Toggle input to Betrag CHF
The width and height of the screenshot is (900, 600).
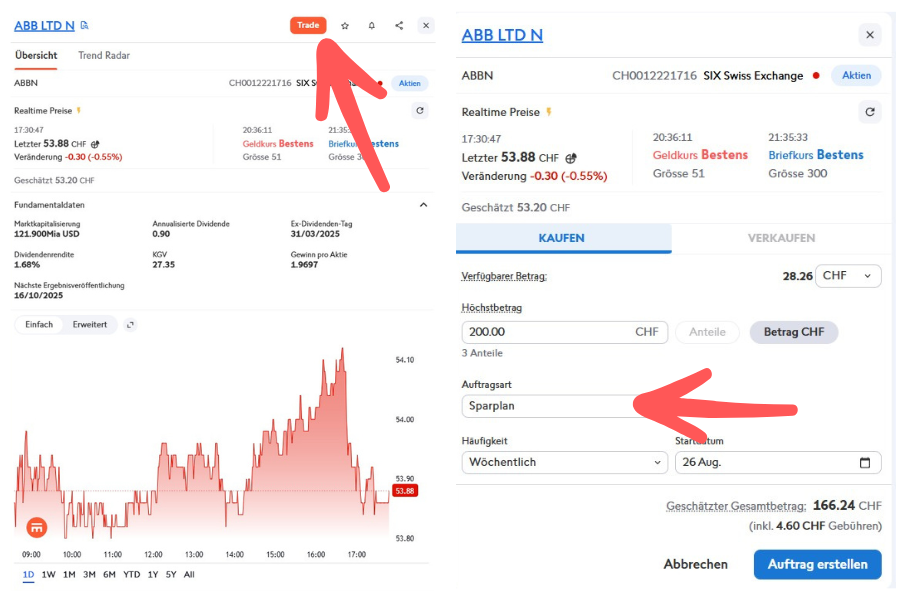(794, 332)
